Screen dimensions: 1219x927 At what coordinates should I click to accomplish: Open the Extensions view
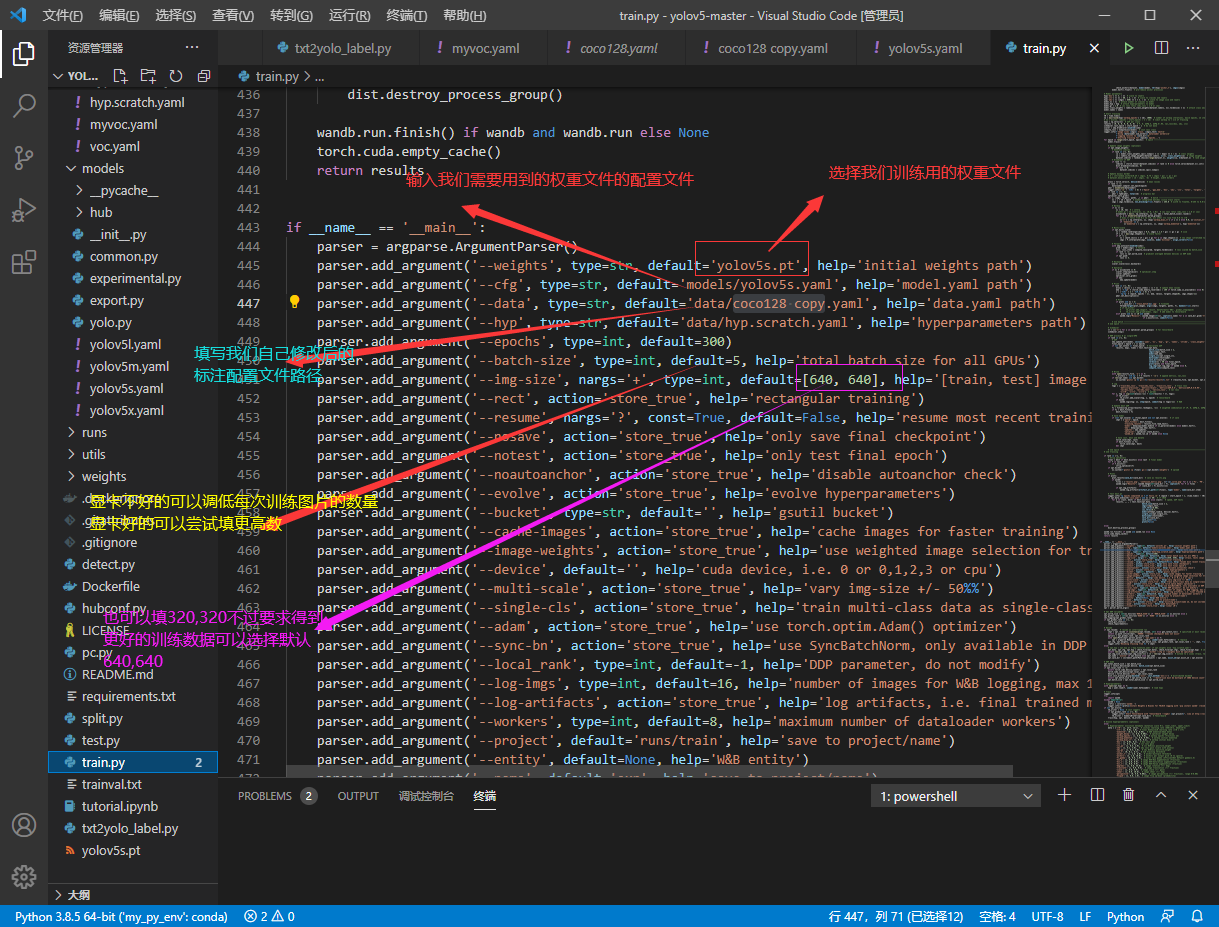[24, 263]
